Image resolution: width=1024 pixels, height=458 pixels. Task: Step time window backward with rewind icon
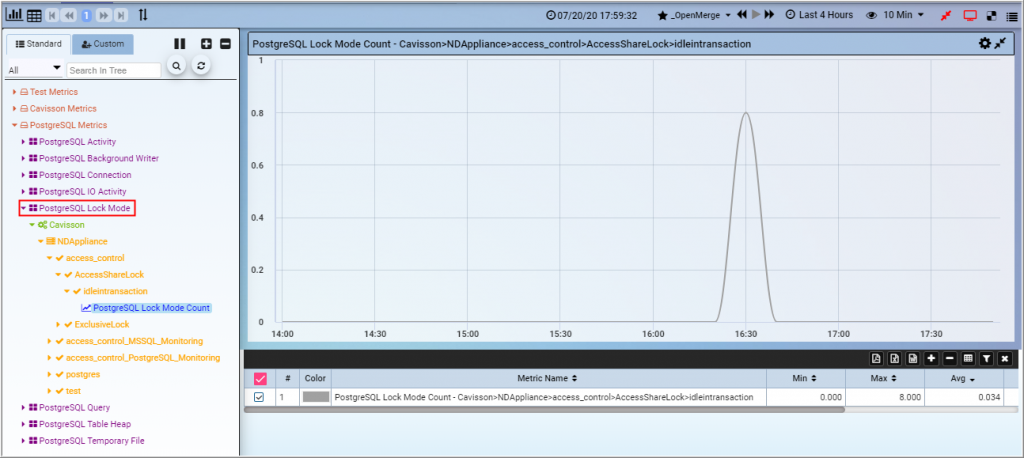point(742,14)
